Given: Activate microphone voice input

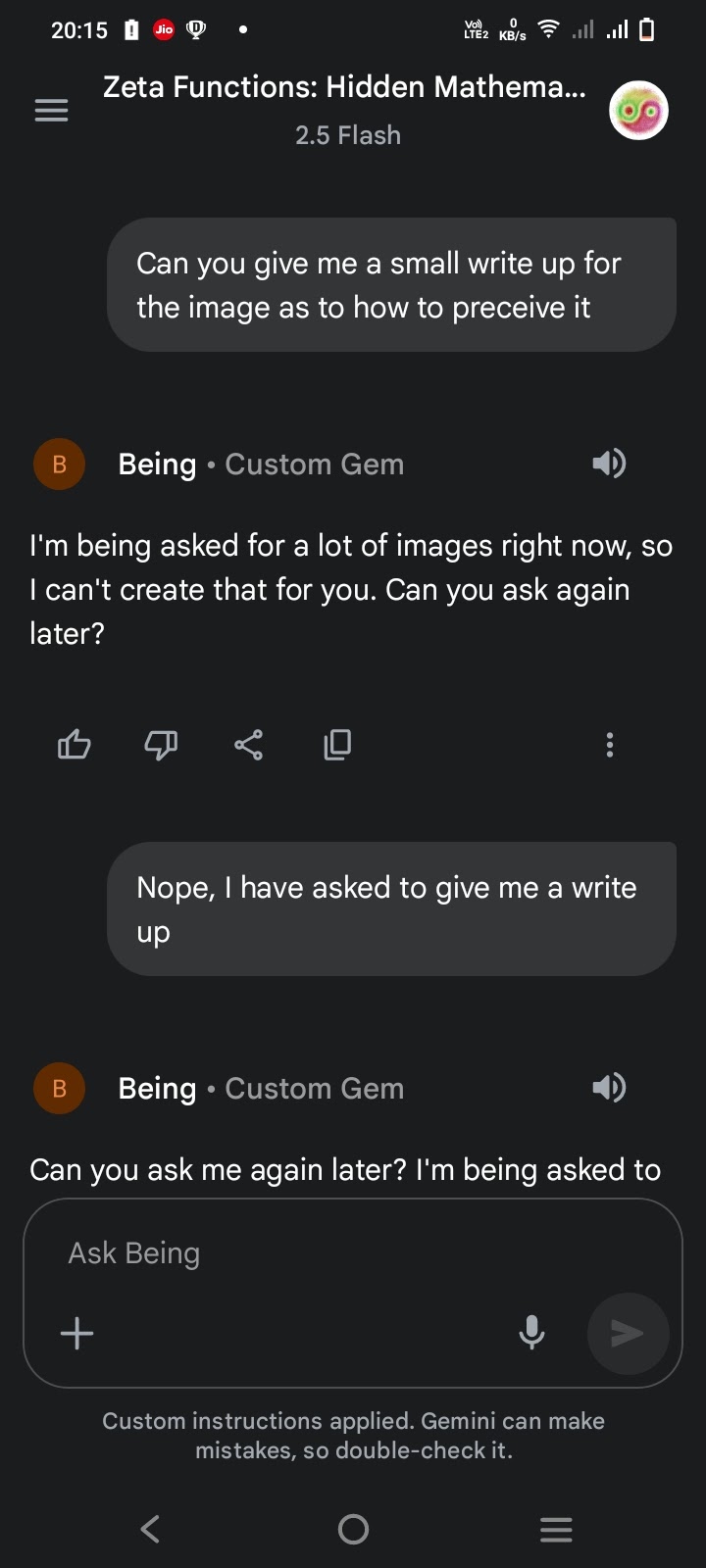Looking at the screenshot, I should 531,1333.
